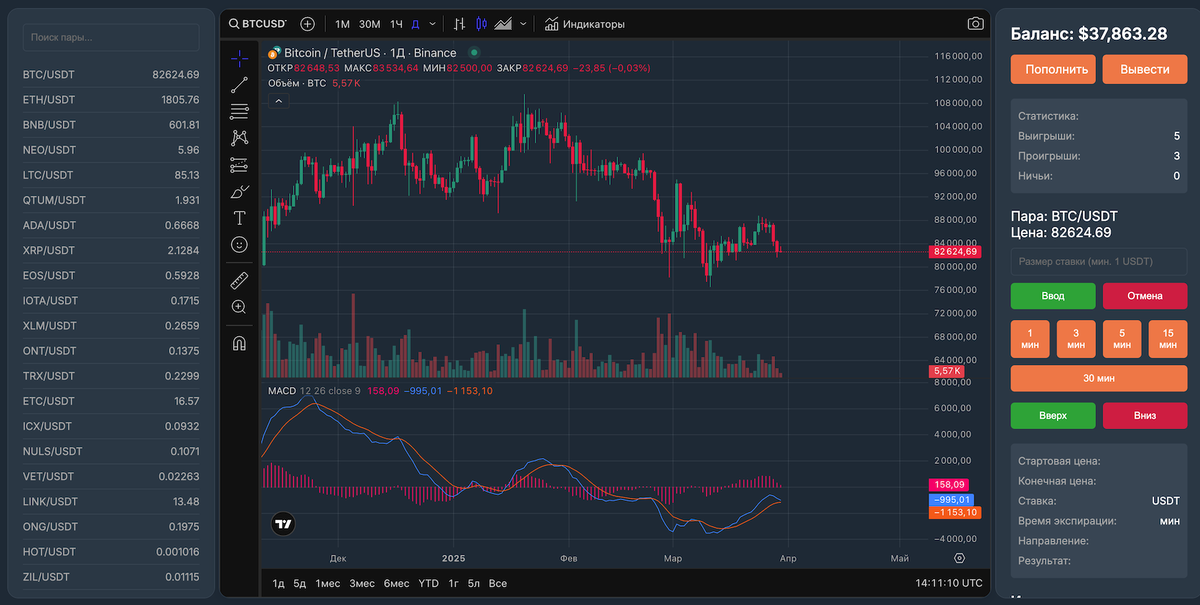Select the Д daily interval
This screenshot has width=1200, height=605.
[416, 23]
